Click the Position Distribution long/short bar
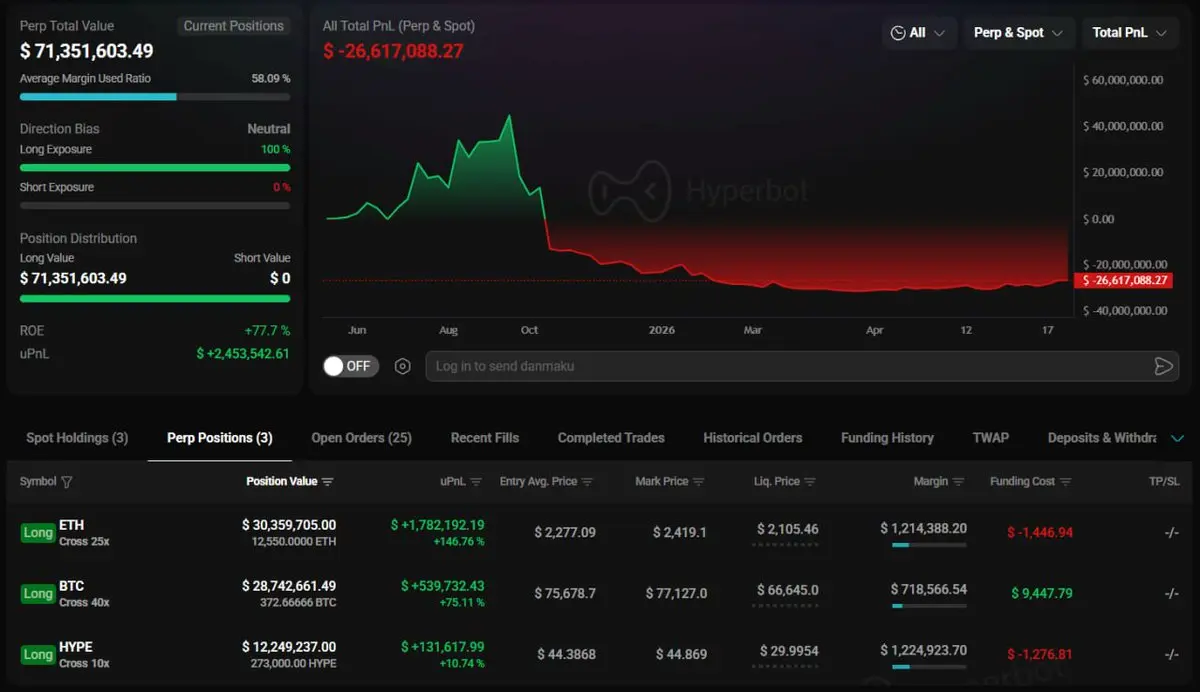 (155, 298)
